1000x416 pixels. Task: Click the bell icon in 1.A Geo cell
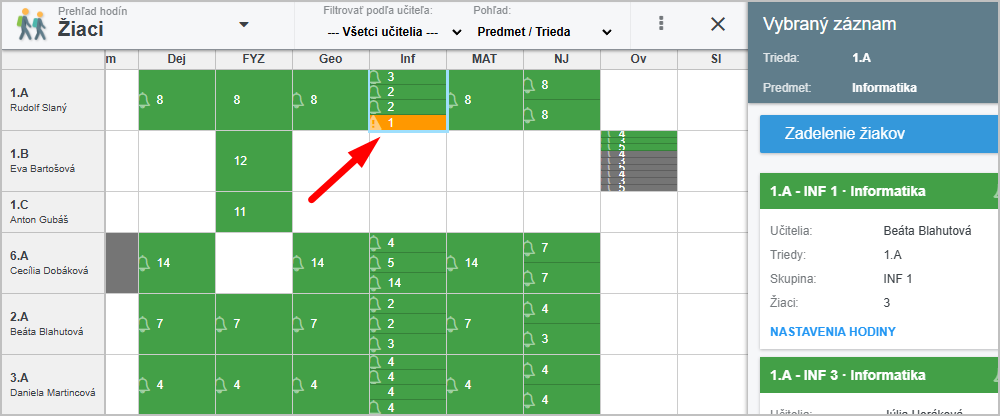299,100
